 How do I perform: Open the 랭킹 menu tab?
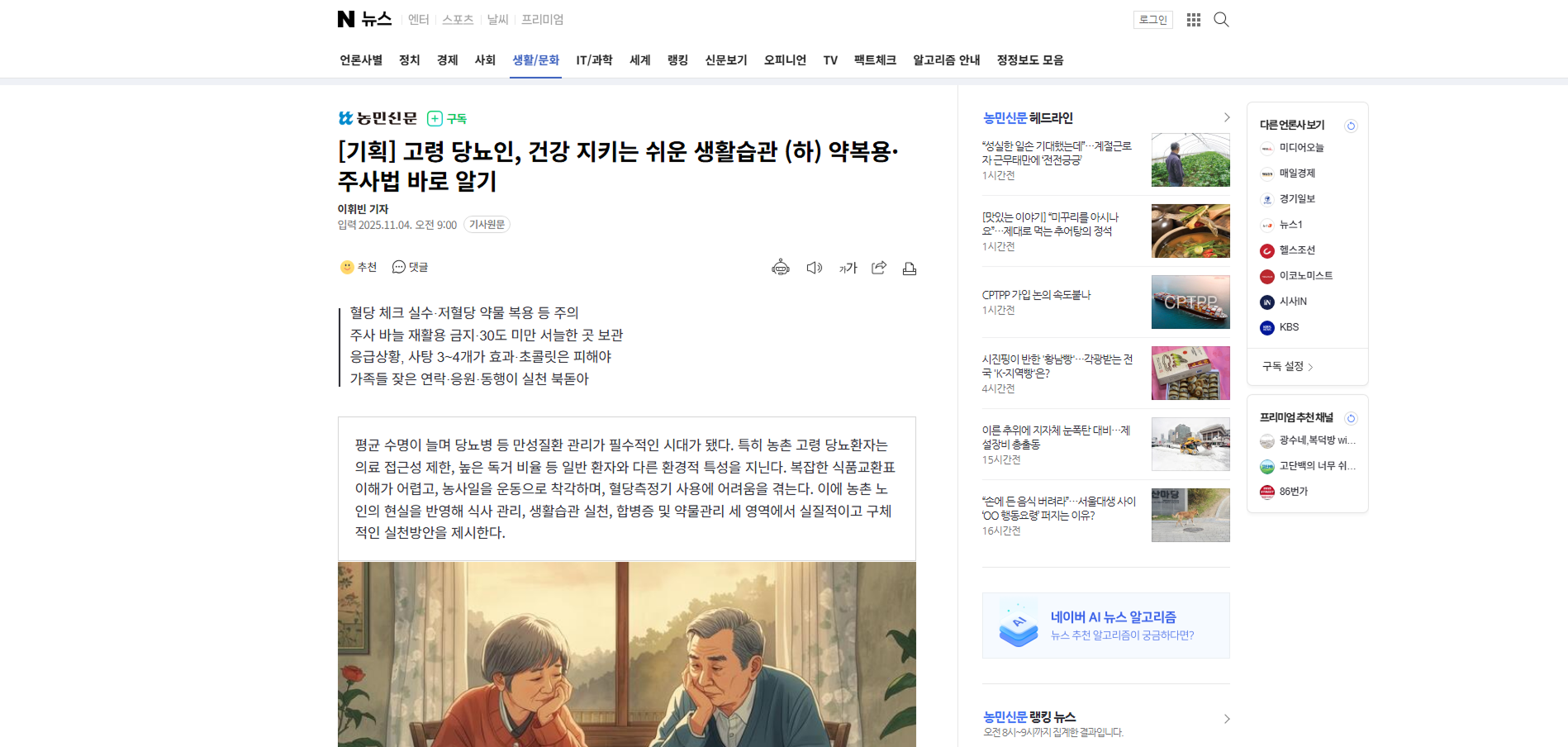coord(677,60)
